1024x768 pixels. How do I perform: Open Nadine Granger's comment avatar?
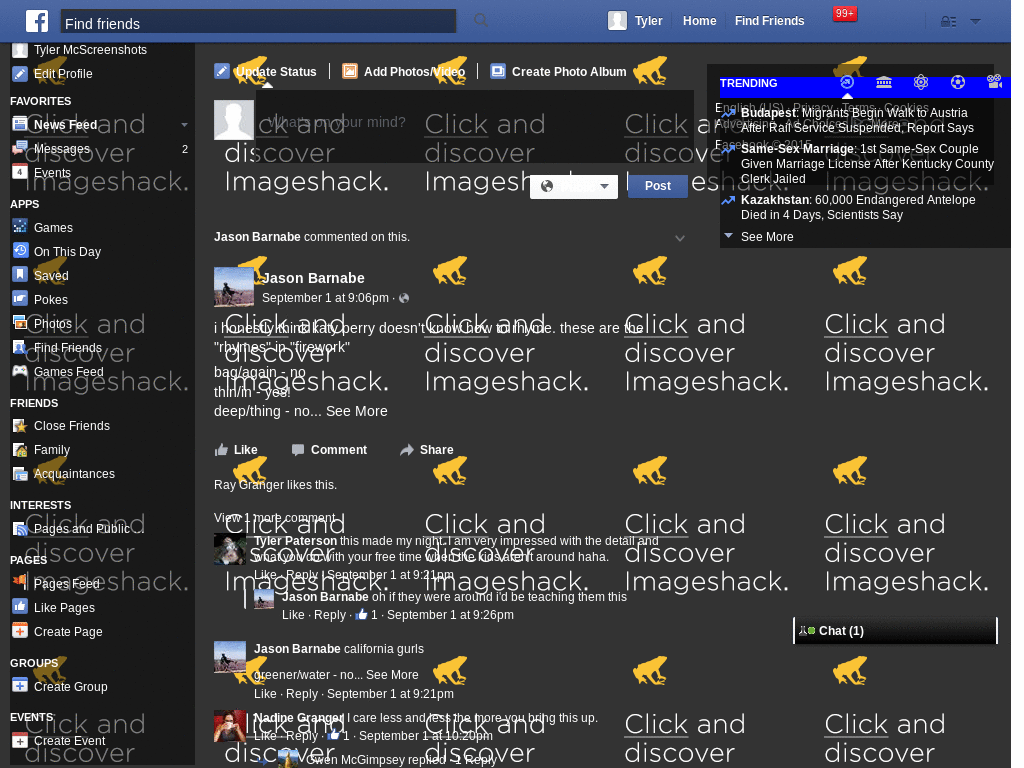(230, 726)
